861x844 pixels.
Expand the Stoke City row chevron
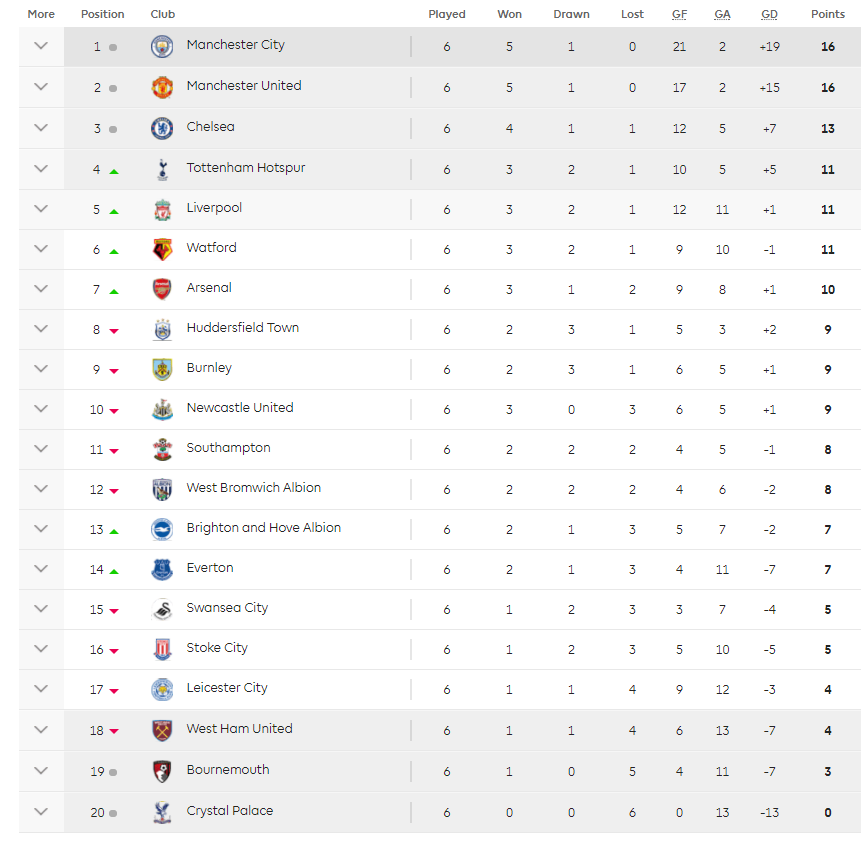click(x=41, y=648)
